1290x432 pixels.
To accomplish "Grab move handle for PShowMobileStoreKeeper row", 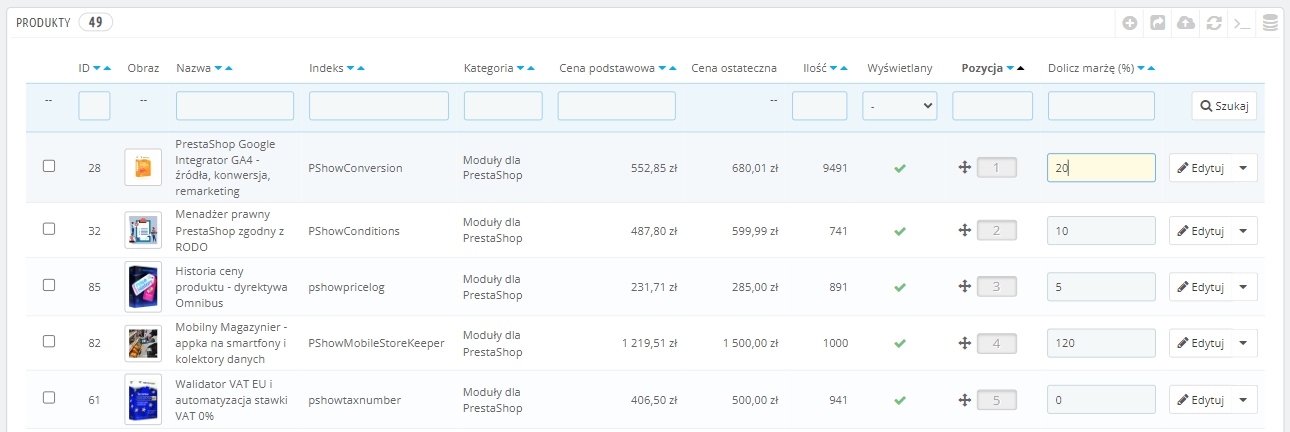I will pyautogui.click(x=965, y=343).
